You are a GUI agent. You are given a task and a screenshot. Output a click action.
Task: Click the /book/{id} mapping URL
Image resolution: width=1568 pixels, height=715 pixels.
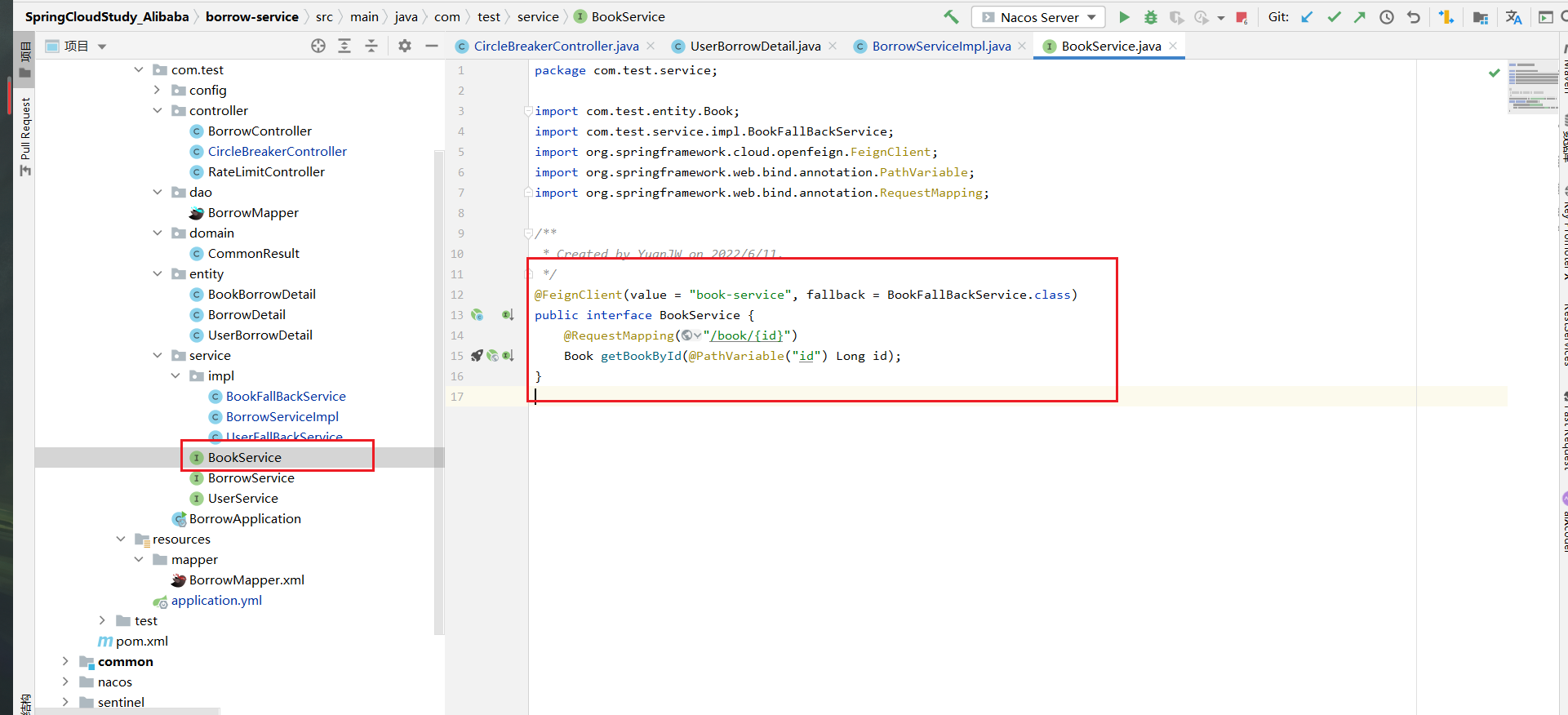(x=748, y=335)
